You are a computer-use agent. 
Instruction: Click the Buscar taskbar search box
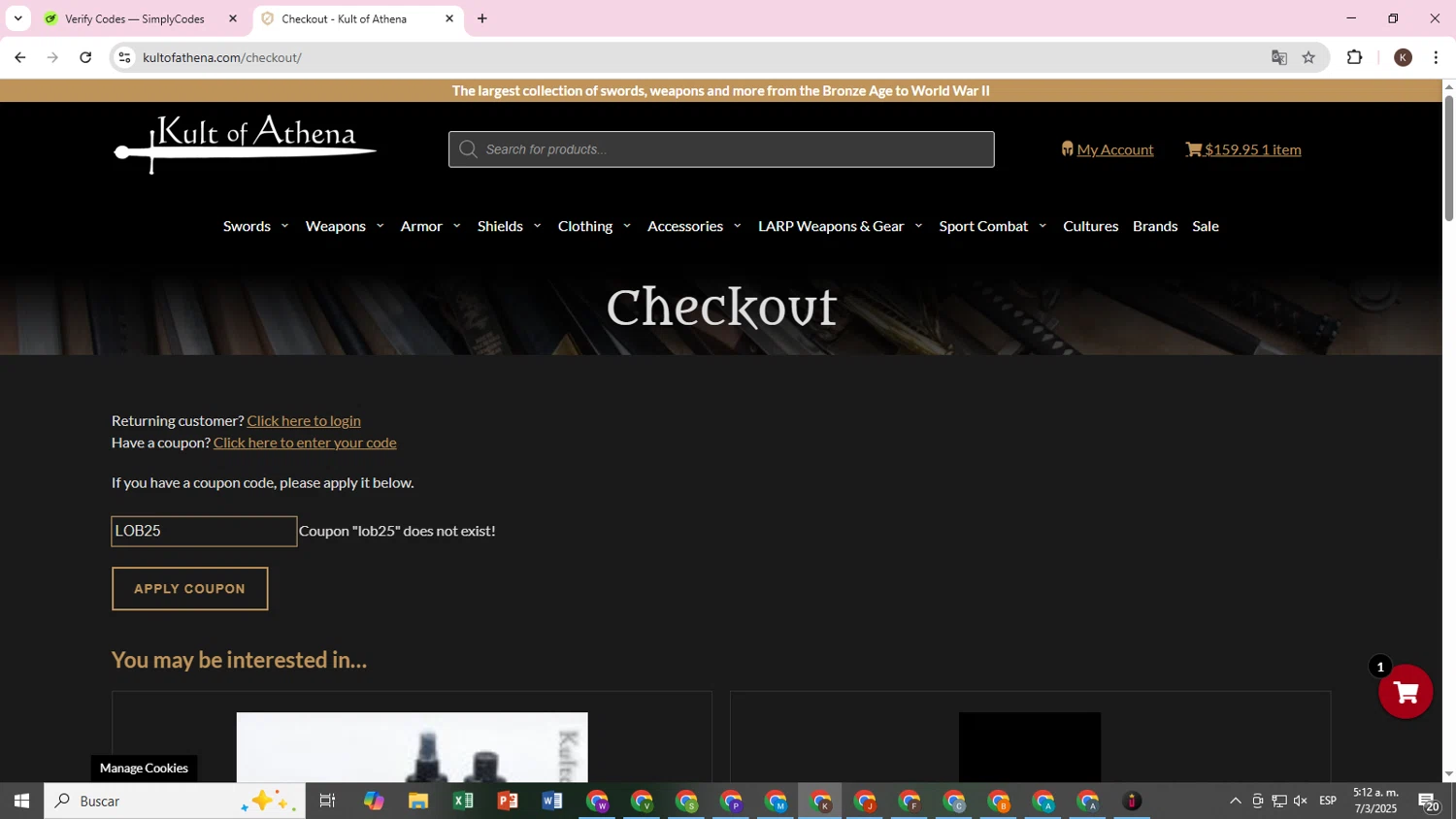[x=175, y=801]
